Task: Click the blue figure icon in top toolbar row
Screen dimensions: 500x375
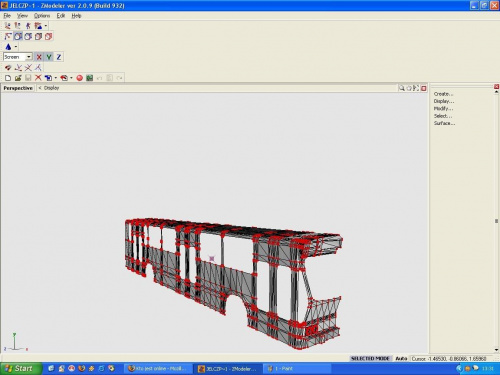Action: pyautogui.click(x=28, y=26)
